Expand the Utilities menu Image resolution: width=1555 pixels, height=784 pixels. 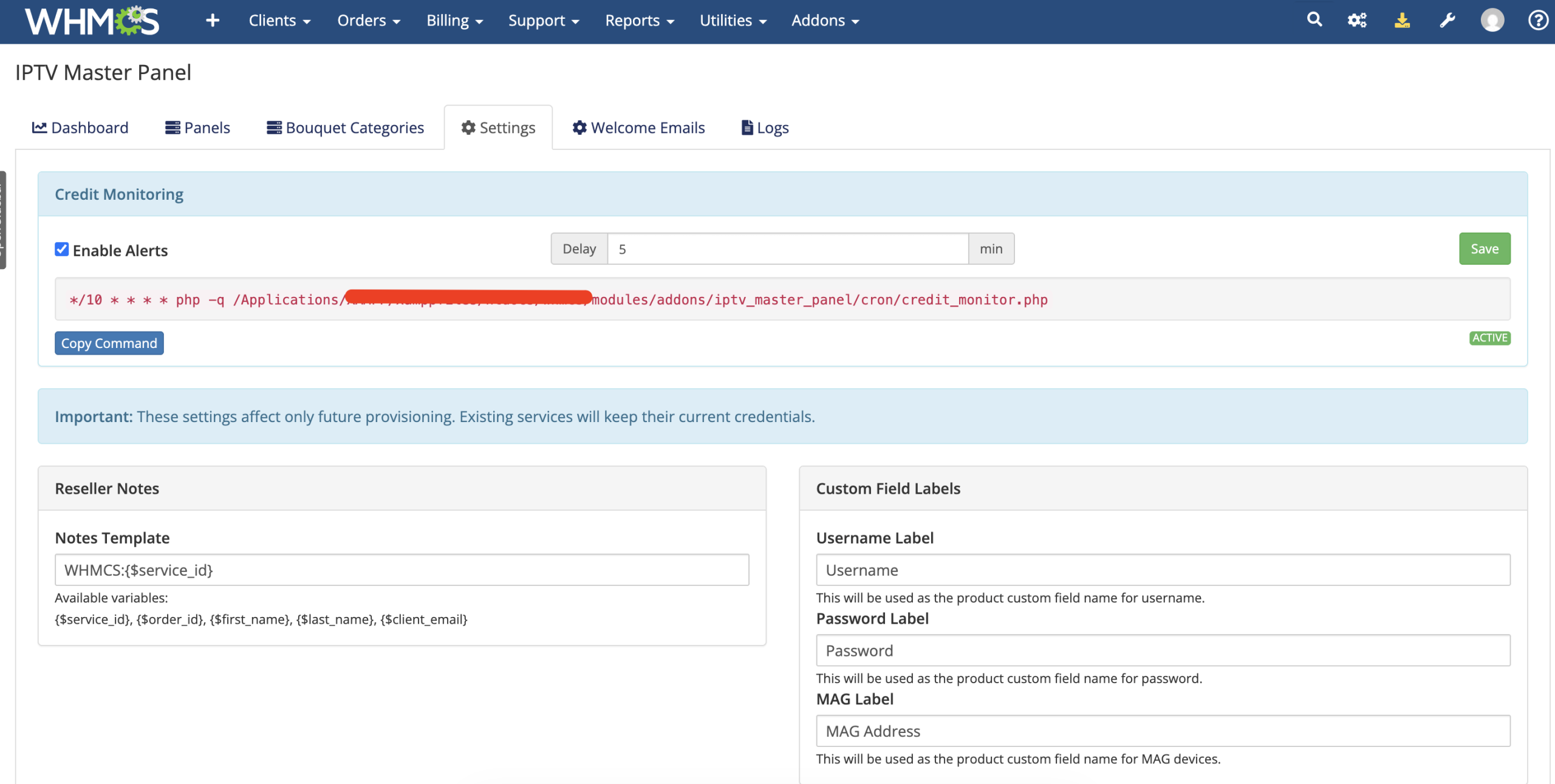coord(733,21)
